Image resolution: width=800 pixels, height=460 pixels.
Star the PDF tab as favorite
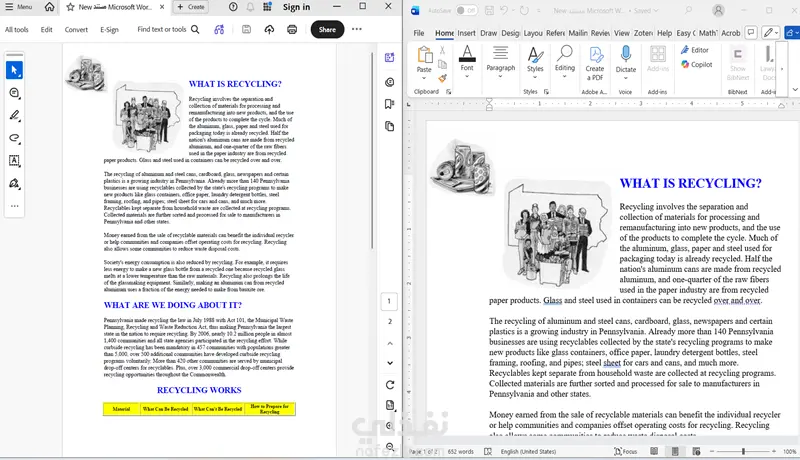click(70, 7)
